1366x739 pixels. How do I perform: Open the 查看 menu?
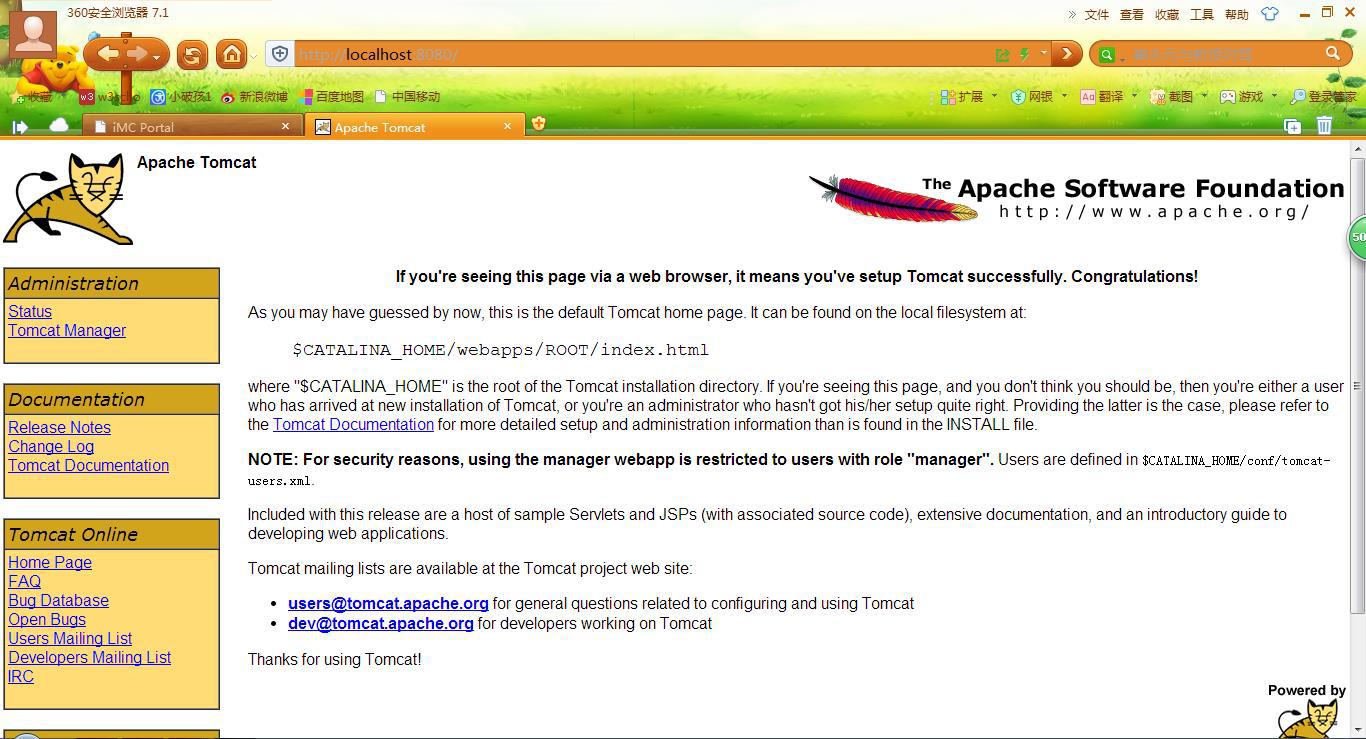pyautogui.click(x=1132, y=14)
